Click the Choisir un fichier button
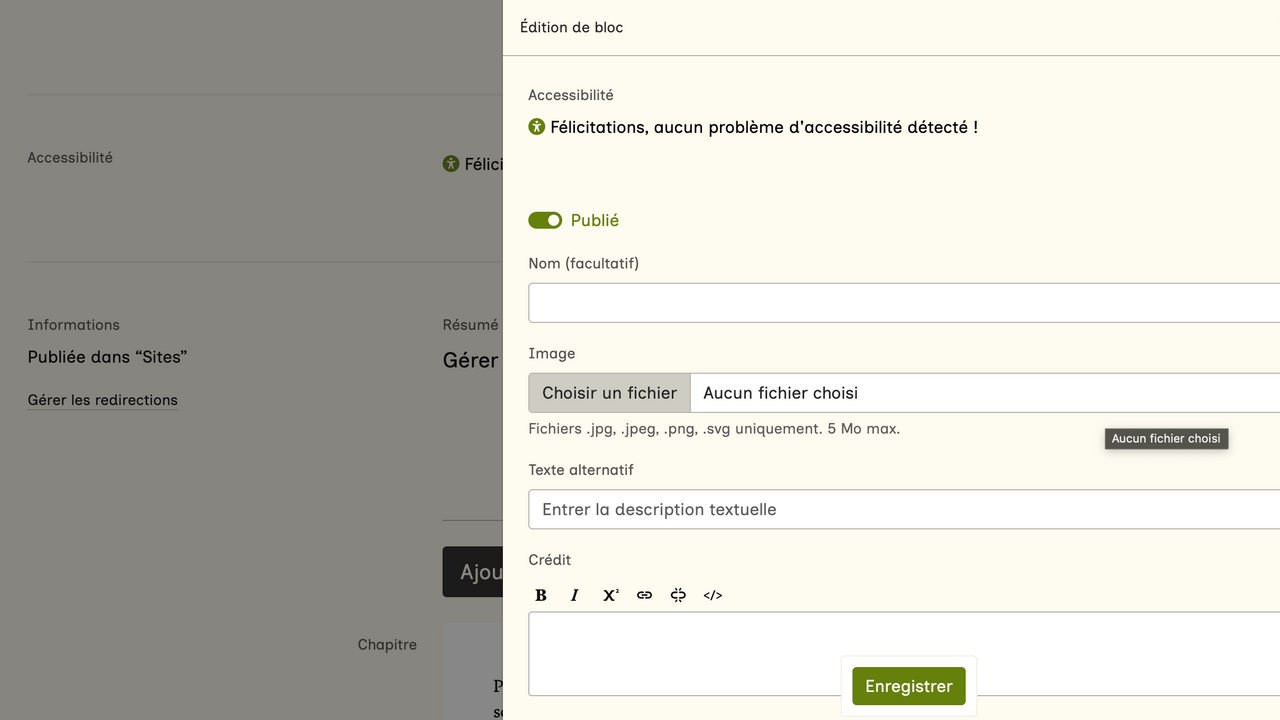 [x=609, y=393]
